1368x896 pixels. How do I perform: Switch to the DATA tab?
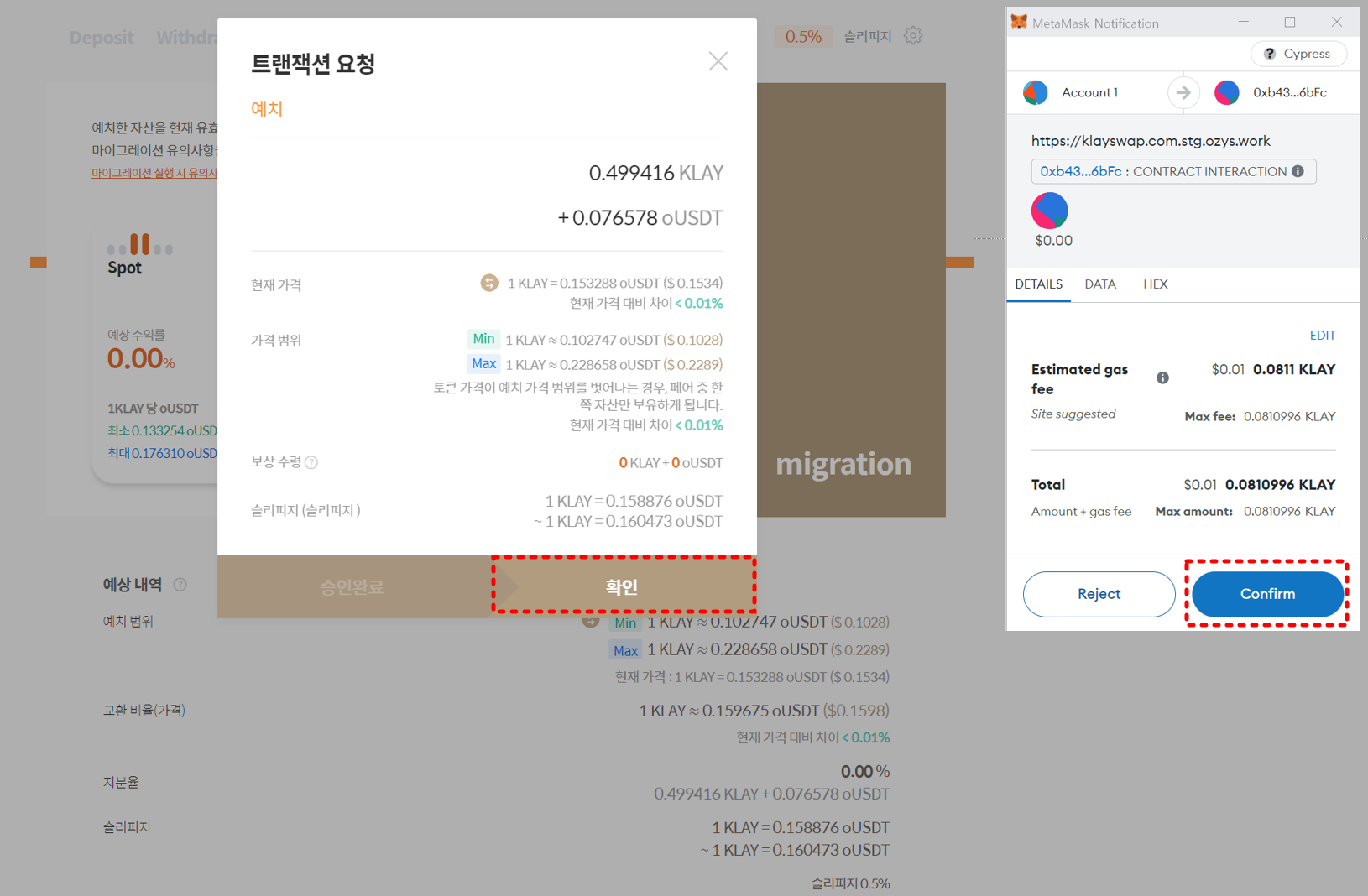pos(1099,284)
